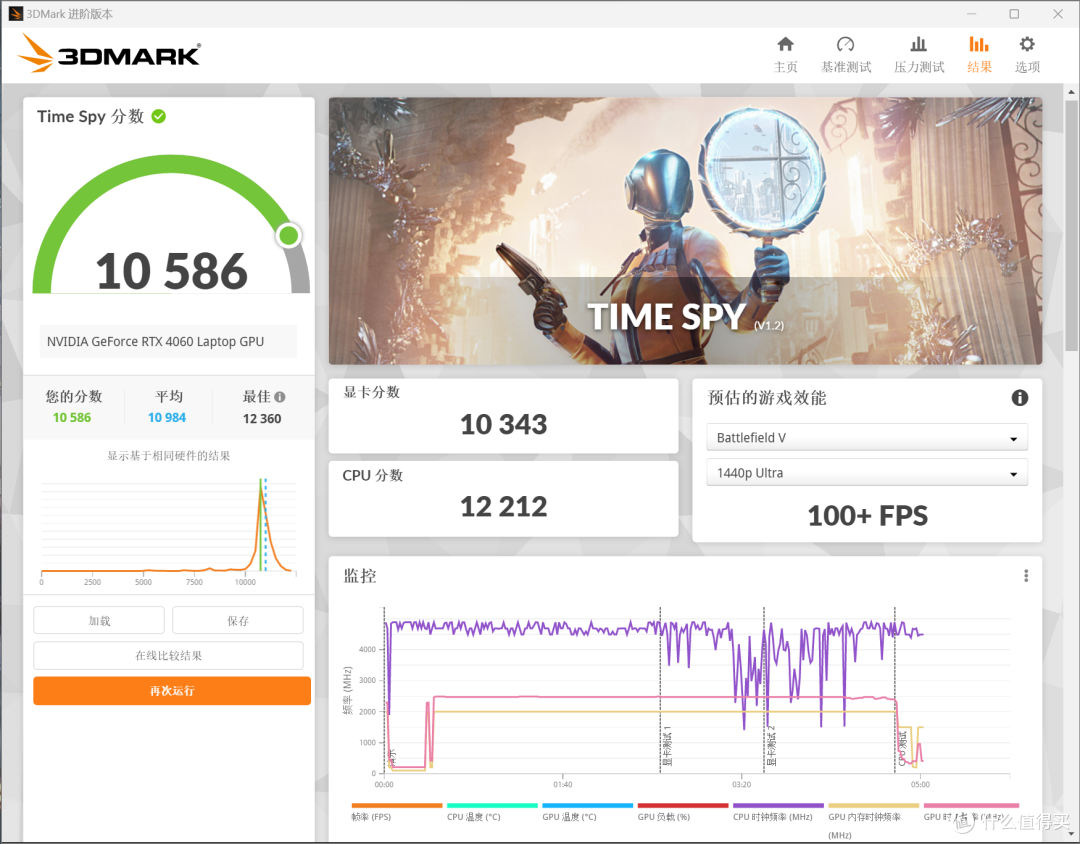1080x844 pixels.
Task: Click the 显卡测试 2 timeline marker
Action: [771, 745]
